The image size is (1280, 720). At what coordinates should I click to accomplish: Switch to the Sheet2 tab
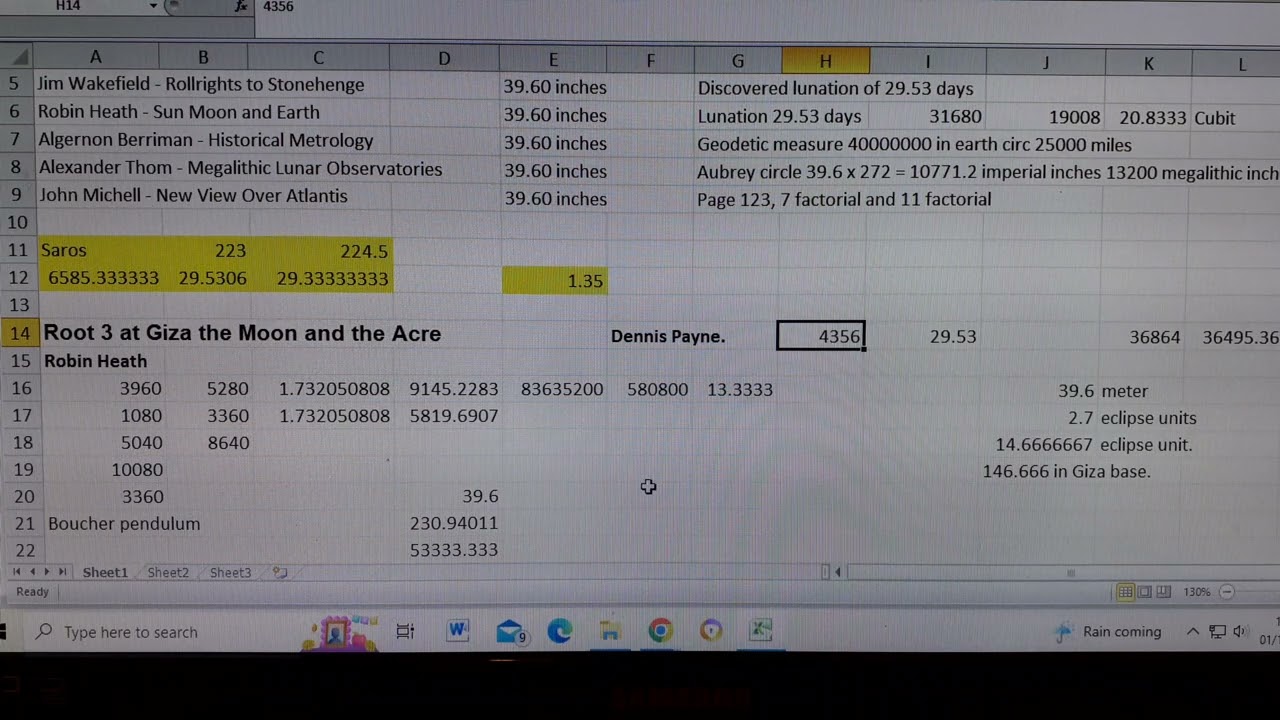coord(168,572)
